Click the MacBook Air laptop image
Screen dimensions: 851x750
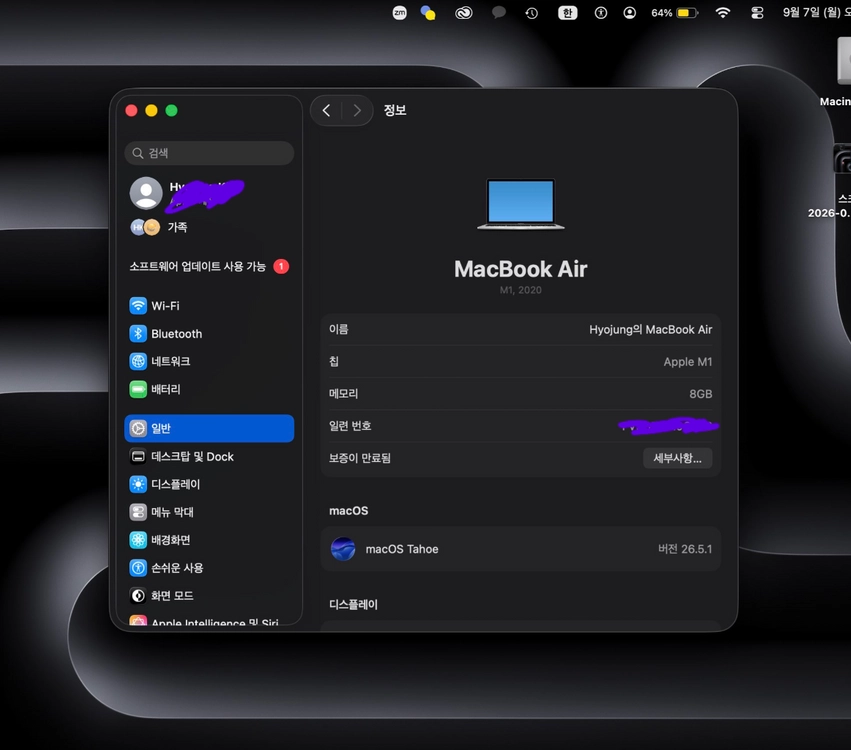coord(520,204)
